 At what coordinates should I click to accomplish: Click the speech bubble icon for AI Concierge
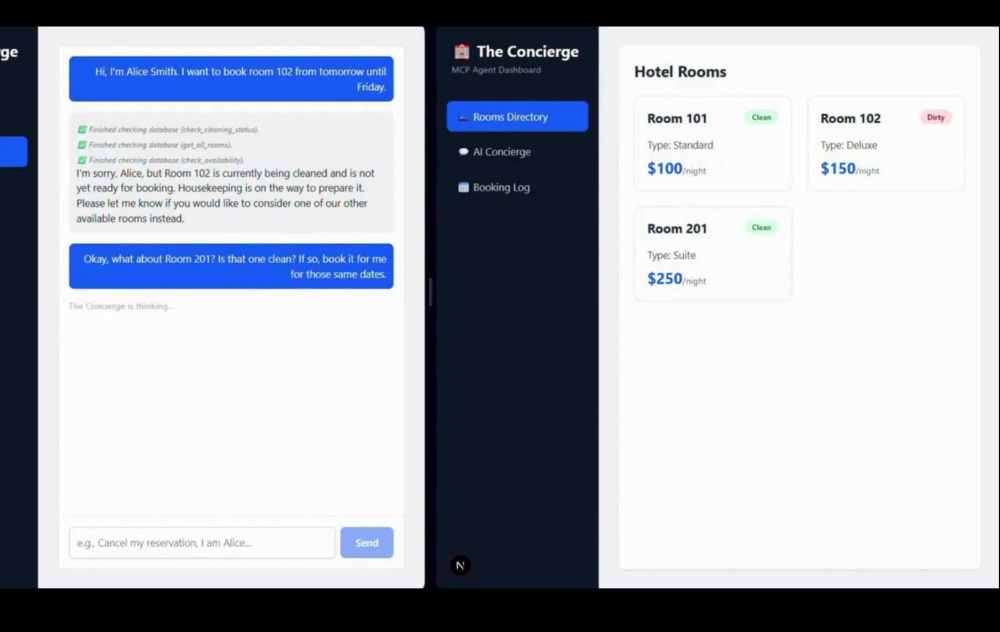(463, 152)
